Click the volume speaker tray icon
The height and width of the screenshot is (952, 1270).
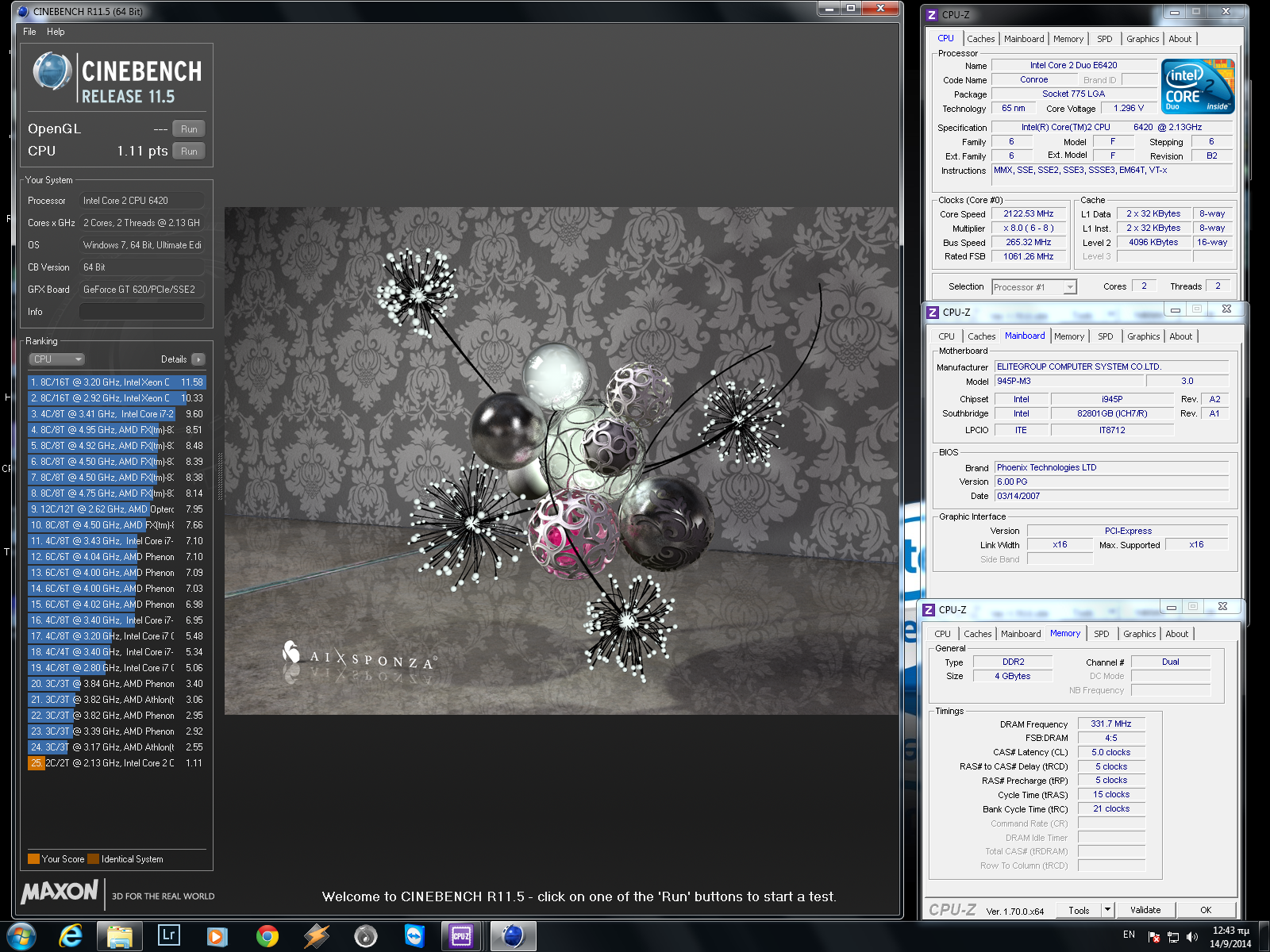(x=1191, y=937)
